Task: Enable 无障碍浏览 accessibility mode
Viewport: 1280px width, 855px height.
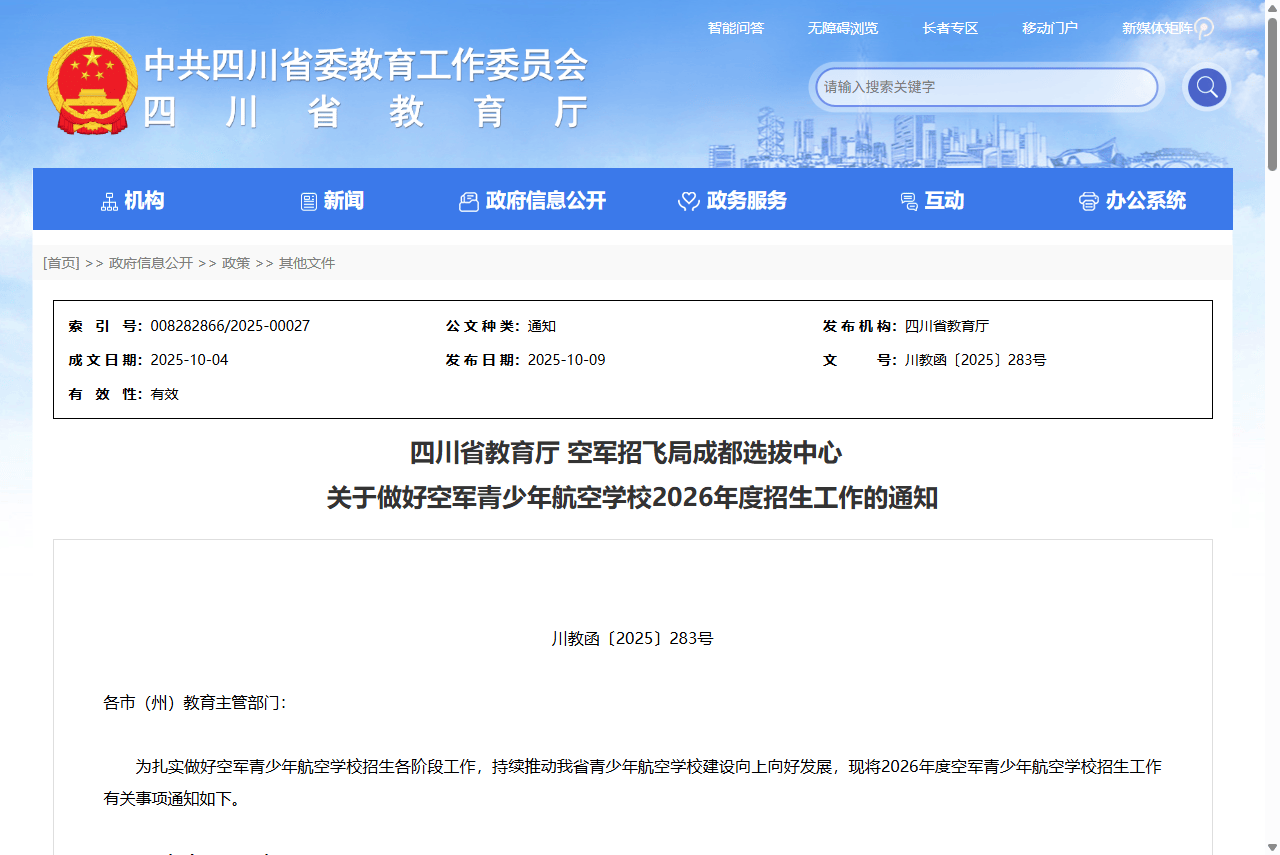Action: 842,28
